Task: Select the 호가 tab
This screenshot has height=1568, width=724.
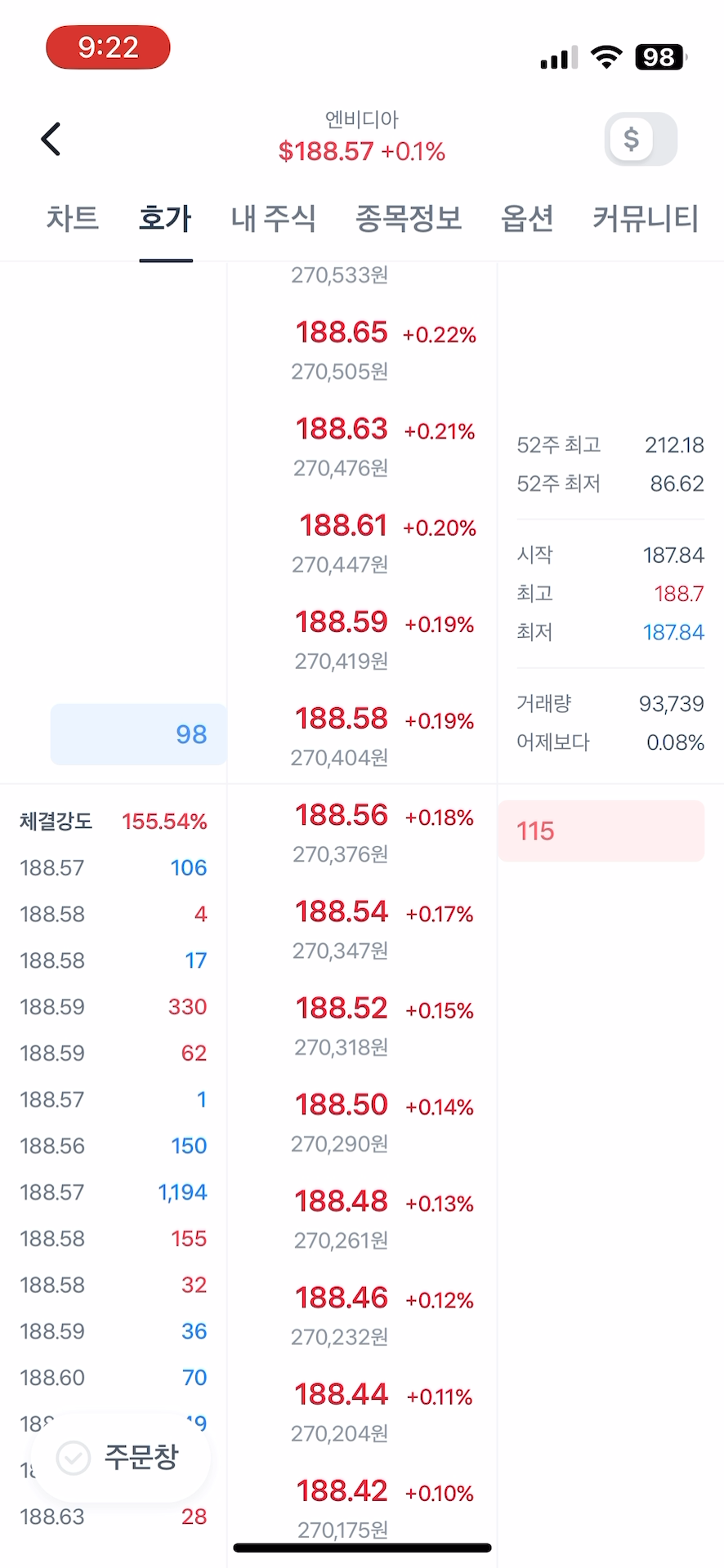Action: point(165,219)
